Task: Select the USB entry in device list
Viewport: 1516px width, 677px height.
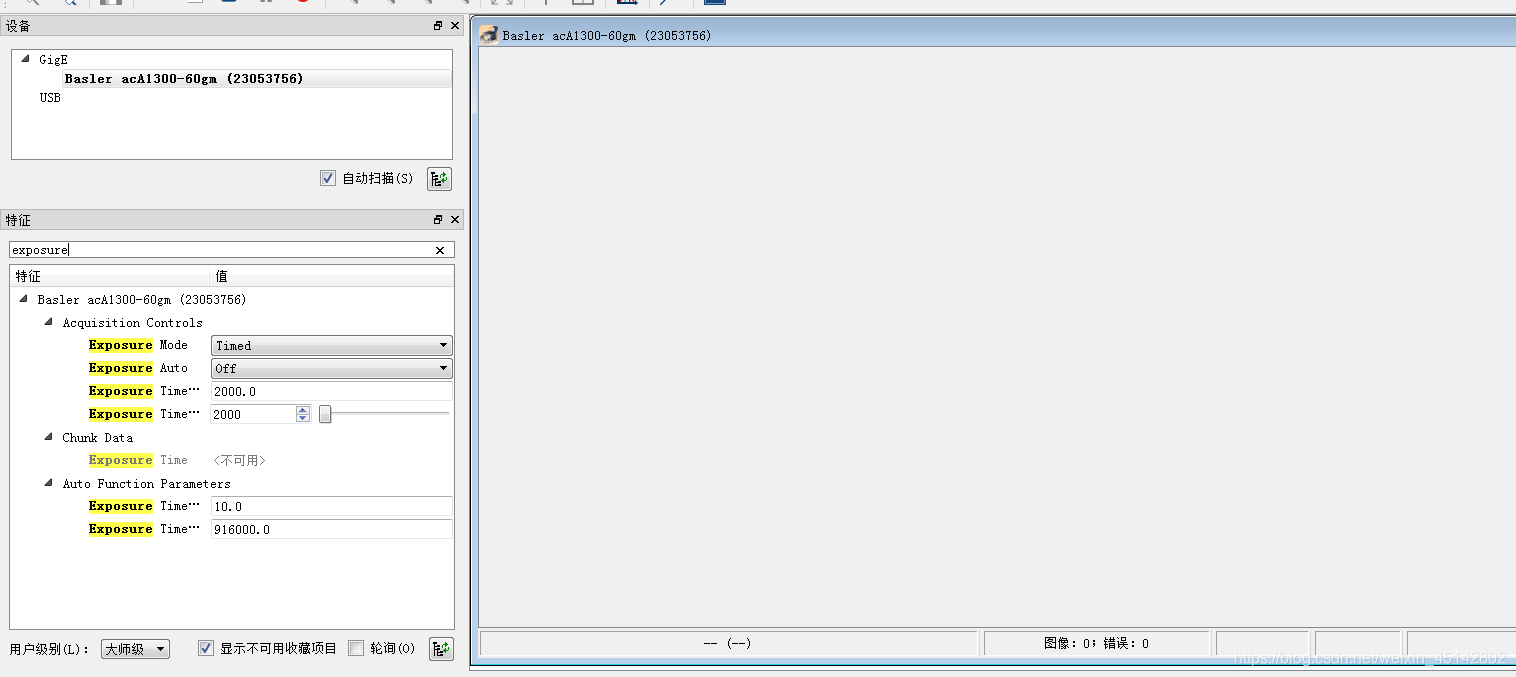Action: pyautogui.click(x=50, y=98)
